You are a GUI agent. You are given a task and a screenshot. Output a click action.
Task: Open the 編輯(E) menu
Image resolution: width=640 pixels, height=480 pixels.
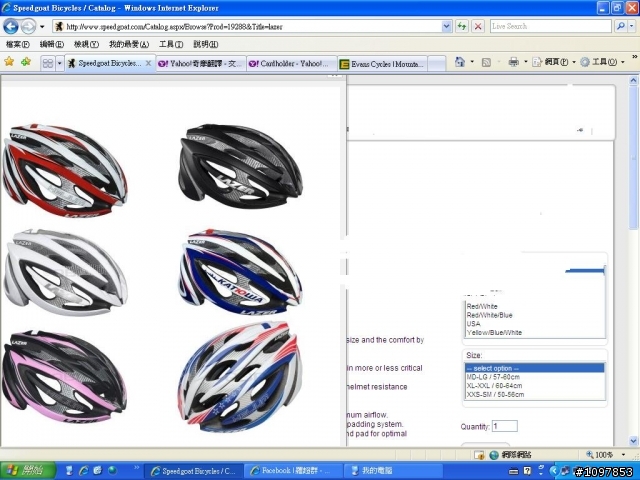point(52,44)
